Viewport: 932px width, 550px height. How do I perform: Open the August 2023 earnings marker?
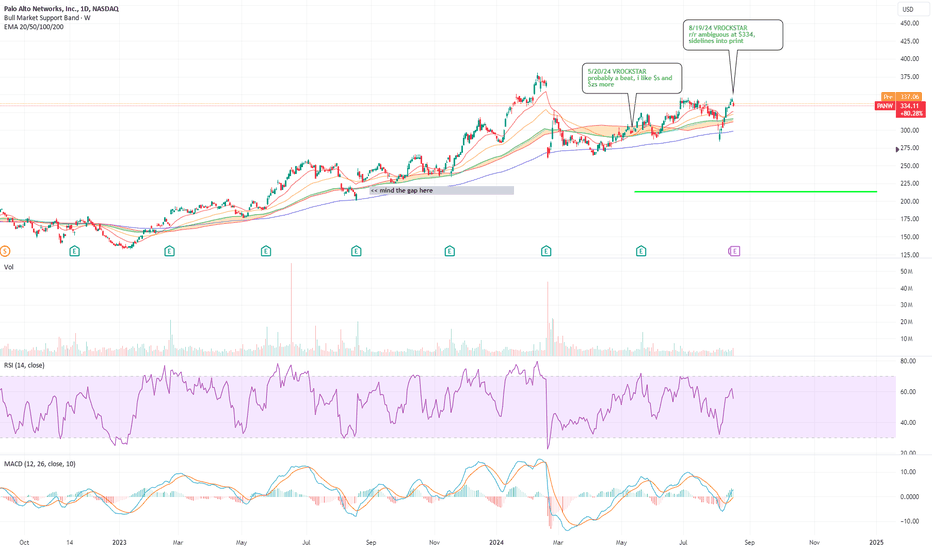[356, 252]
